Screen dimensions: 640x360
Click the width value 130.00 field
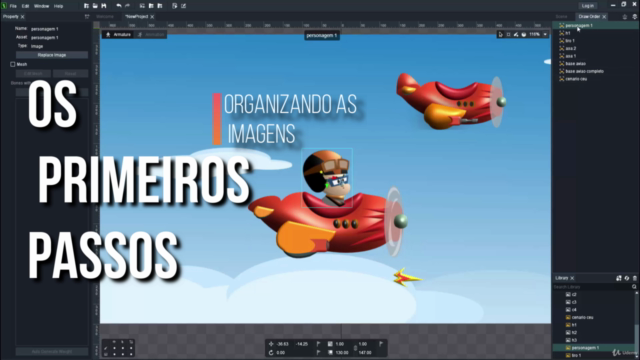342,353
